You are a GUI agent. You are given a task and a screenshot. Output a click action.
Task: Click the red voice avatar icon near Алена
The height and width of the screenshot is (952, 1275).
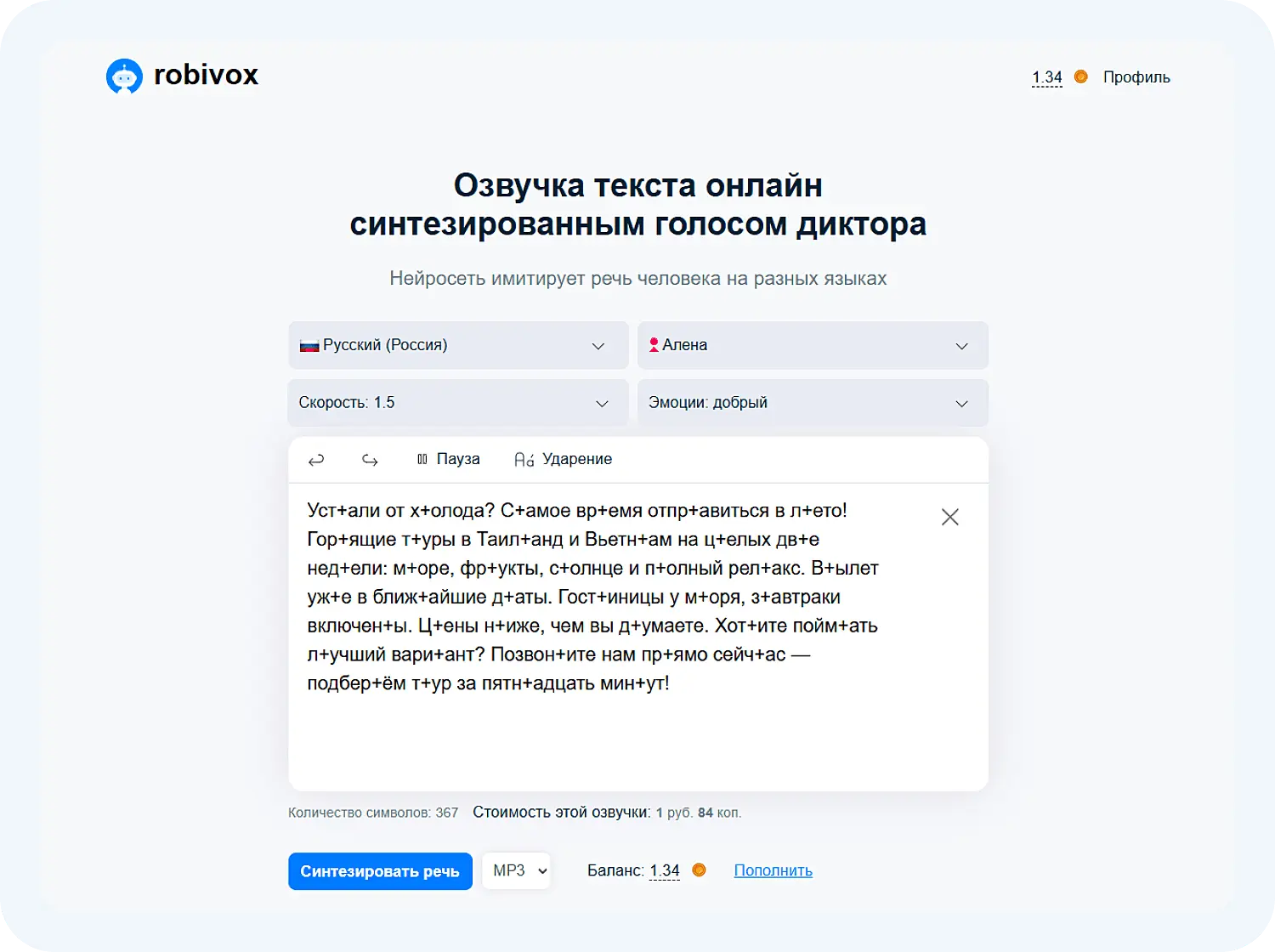click(653, 344)
